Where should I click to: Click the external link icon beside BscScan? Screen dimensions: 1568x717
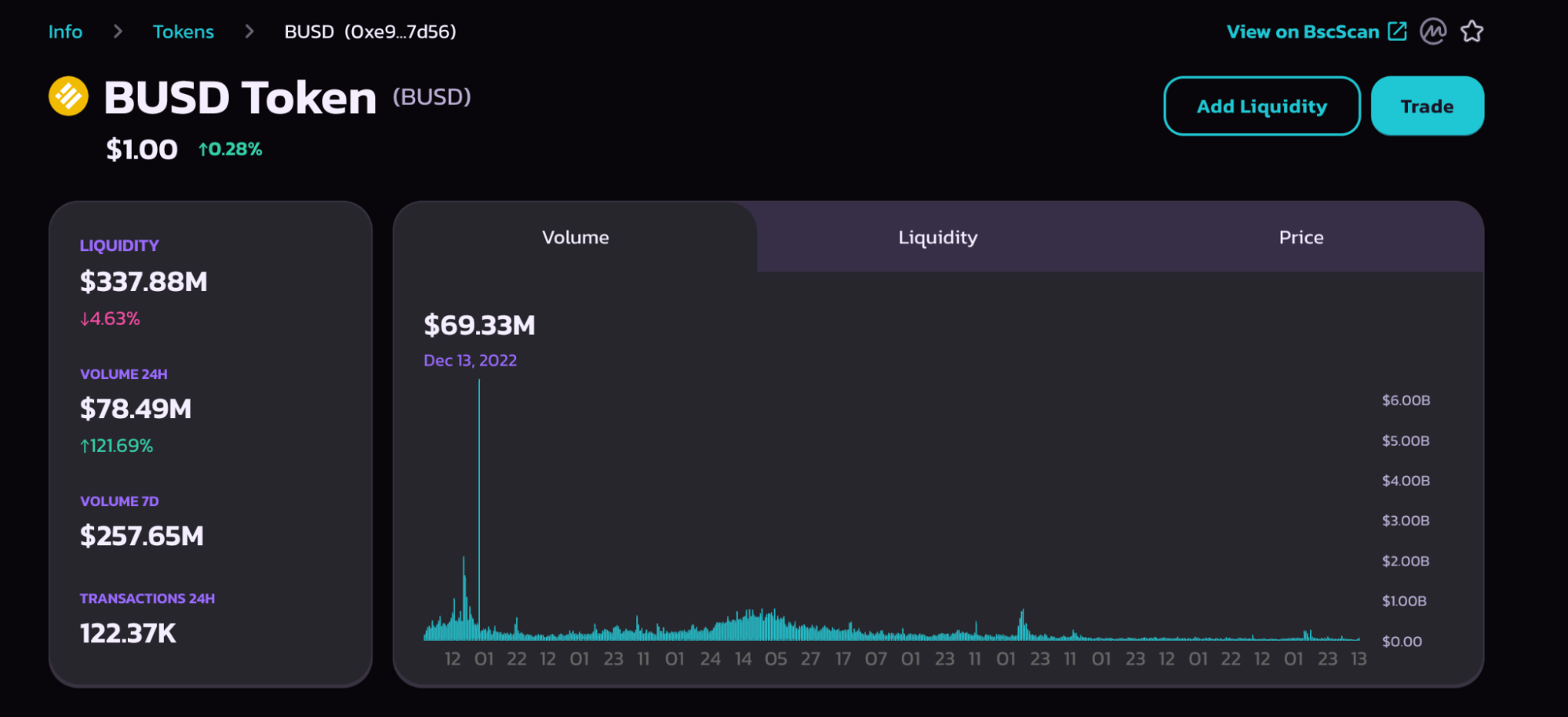[1397, 31]
